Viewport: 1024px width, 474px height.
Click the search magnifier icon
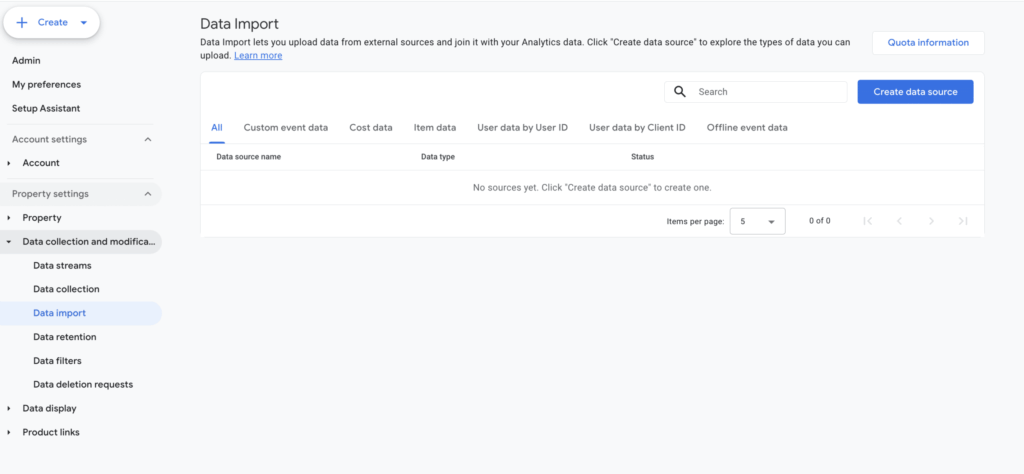680,92
